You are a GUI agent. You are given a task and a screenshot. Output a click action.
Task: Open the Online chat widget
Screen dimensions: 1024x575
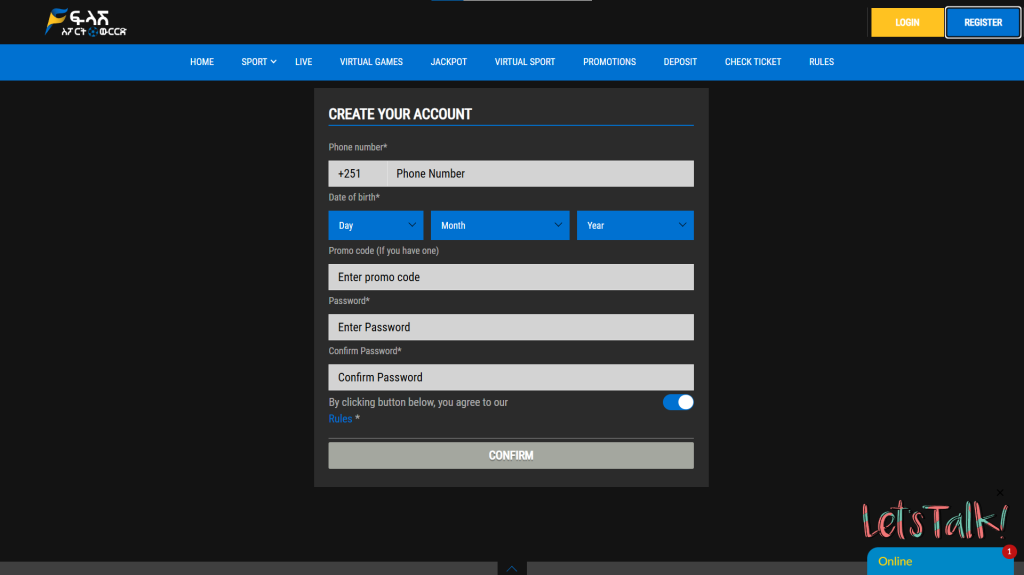940,561
